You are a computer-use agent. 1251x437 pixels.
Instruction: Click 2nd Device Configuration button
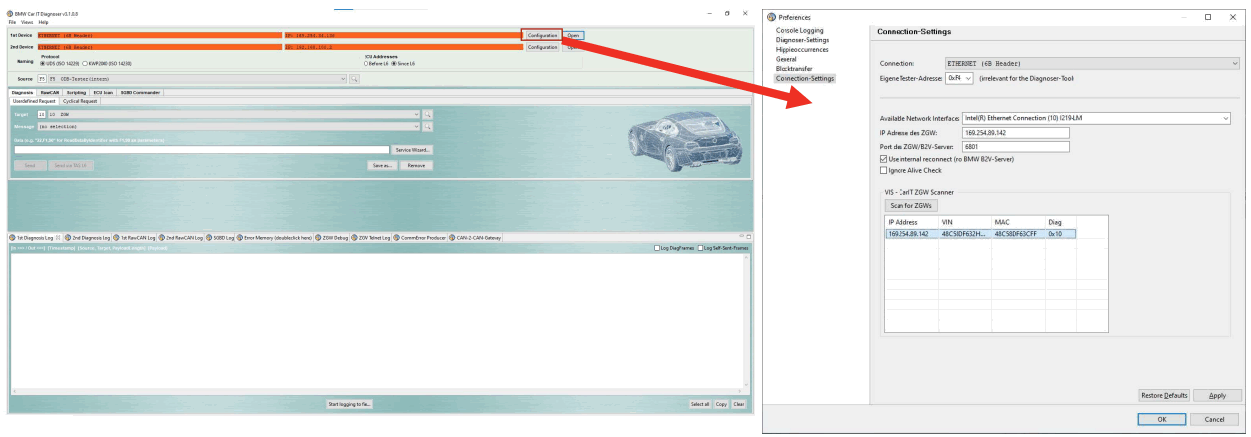tap(542, 47)
